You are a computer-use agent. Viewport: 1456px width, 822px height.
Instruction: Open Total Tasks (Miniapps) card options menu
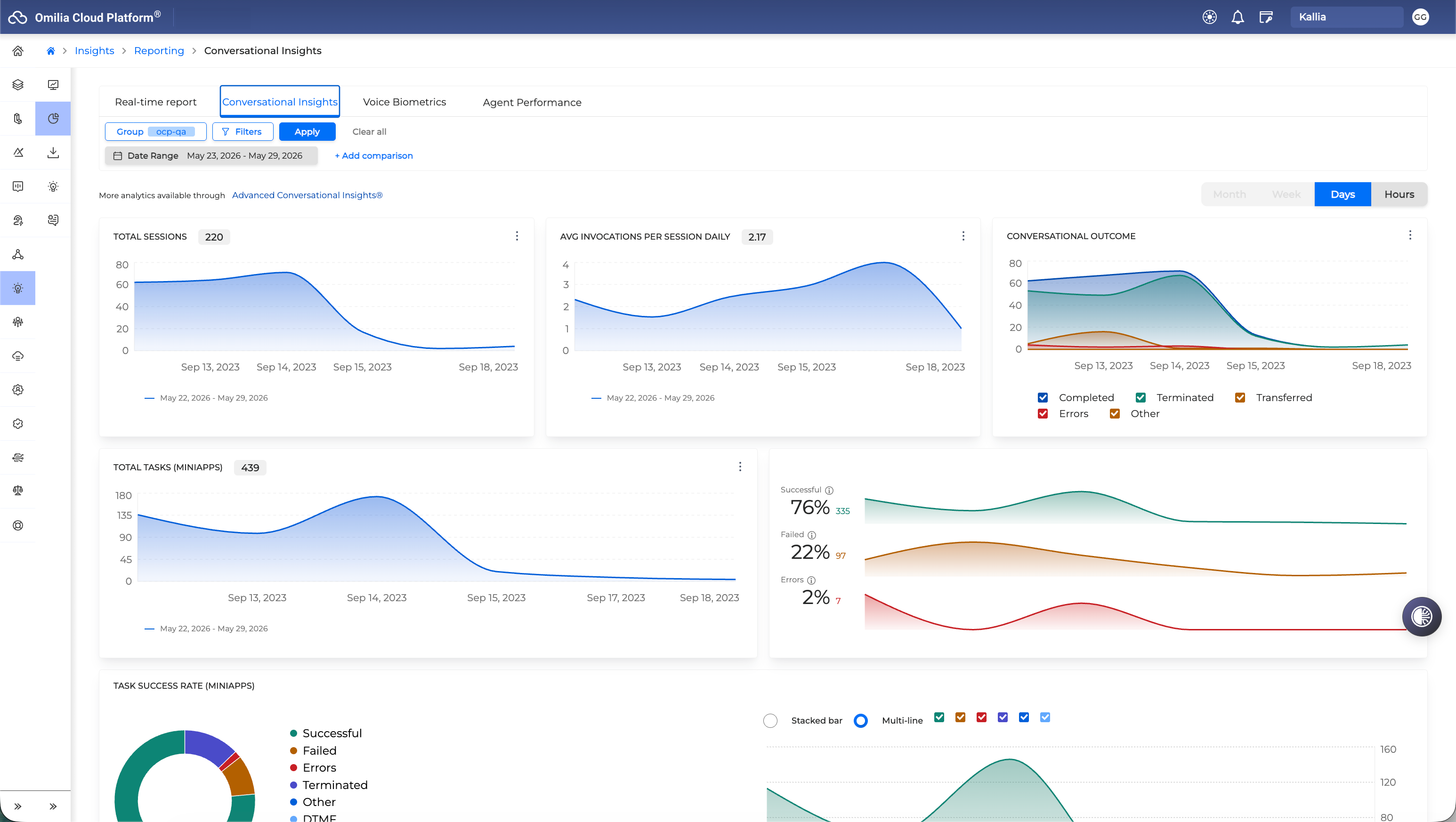coord(740,467)
